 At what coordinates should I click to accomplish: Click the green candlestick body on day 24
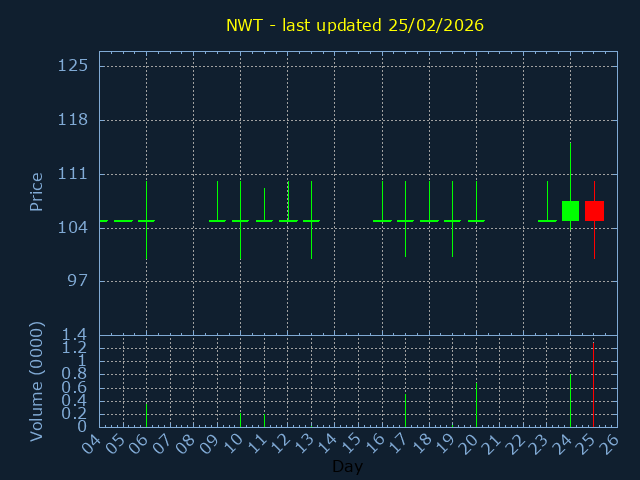click(x=570, y=211)
